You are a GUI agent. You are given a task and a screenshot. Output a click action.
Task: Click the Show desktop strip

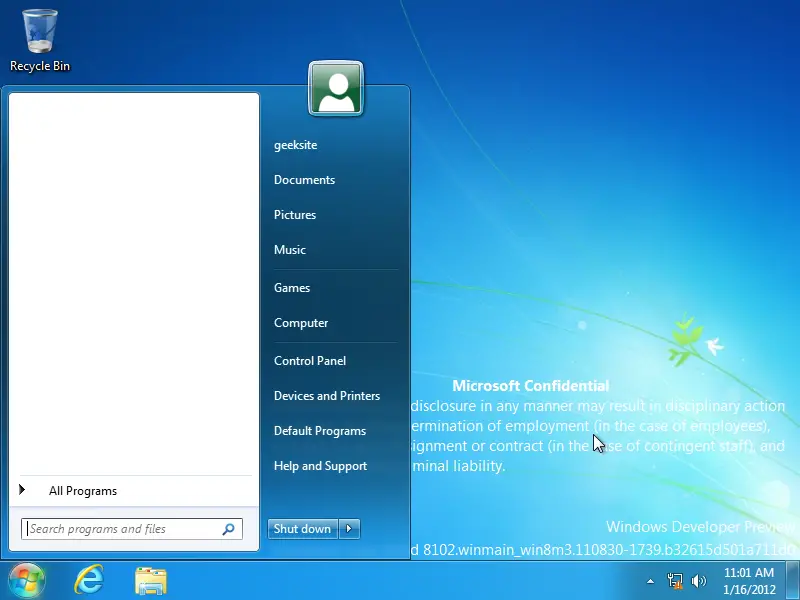(793, 581)
